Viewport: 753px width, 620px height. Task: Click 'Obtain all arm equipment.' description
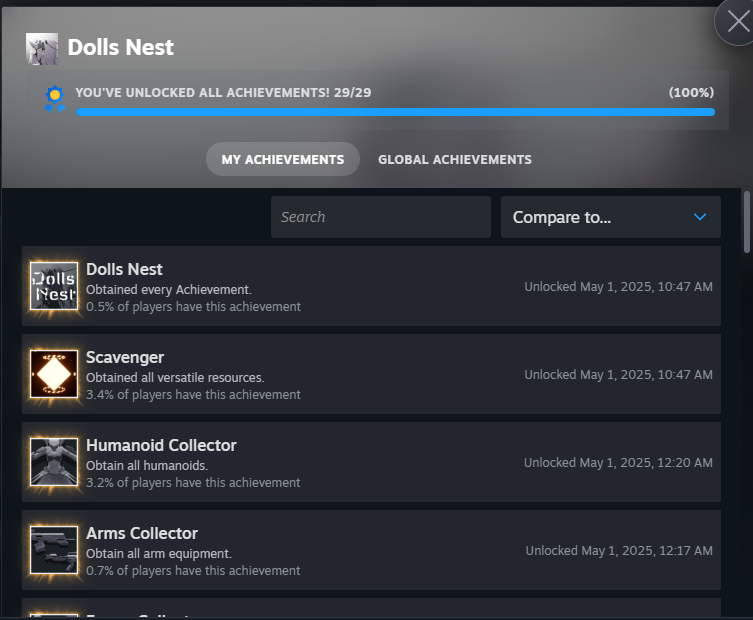[158, 554]
